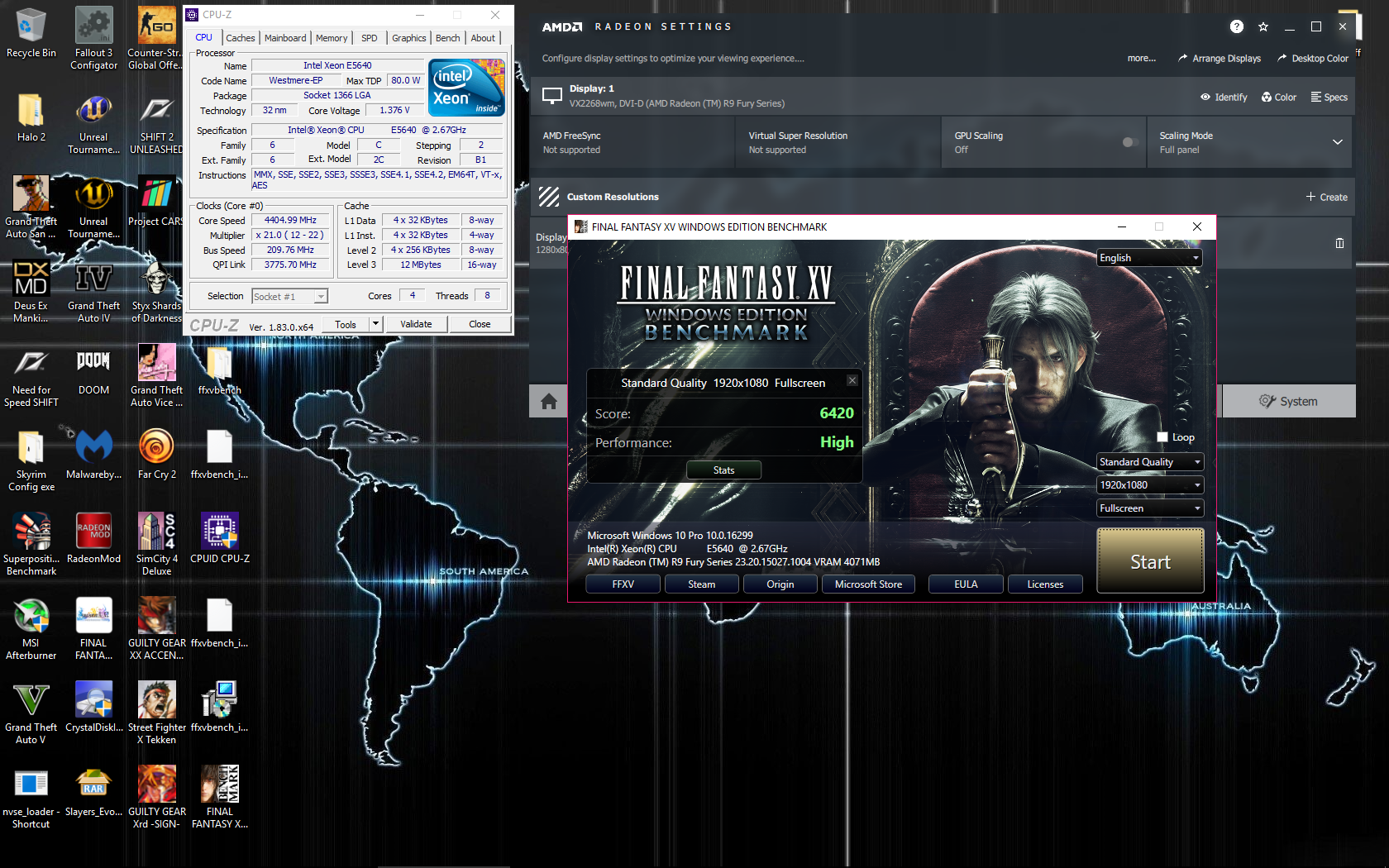Screen dimensions: 1389x868
Task: Click the Stats button
Action: pyautogui.click(x=723, y=470)
